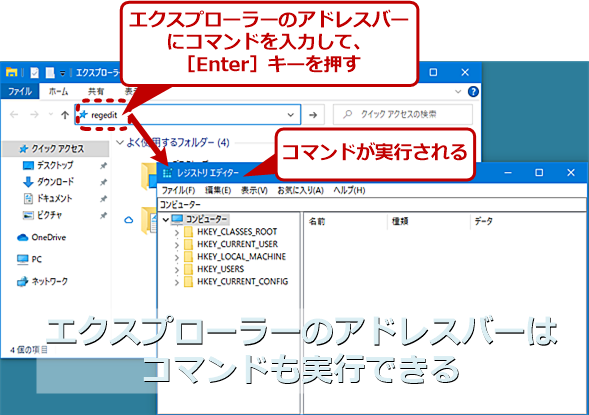Viewport: 589px width, 415px height.
Task: Click the go-to arrow button beside address bar
Action: tap(313, 115)
